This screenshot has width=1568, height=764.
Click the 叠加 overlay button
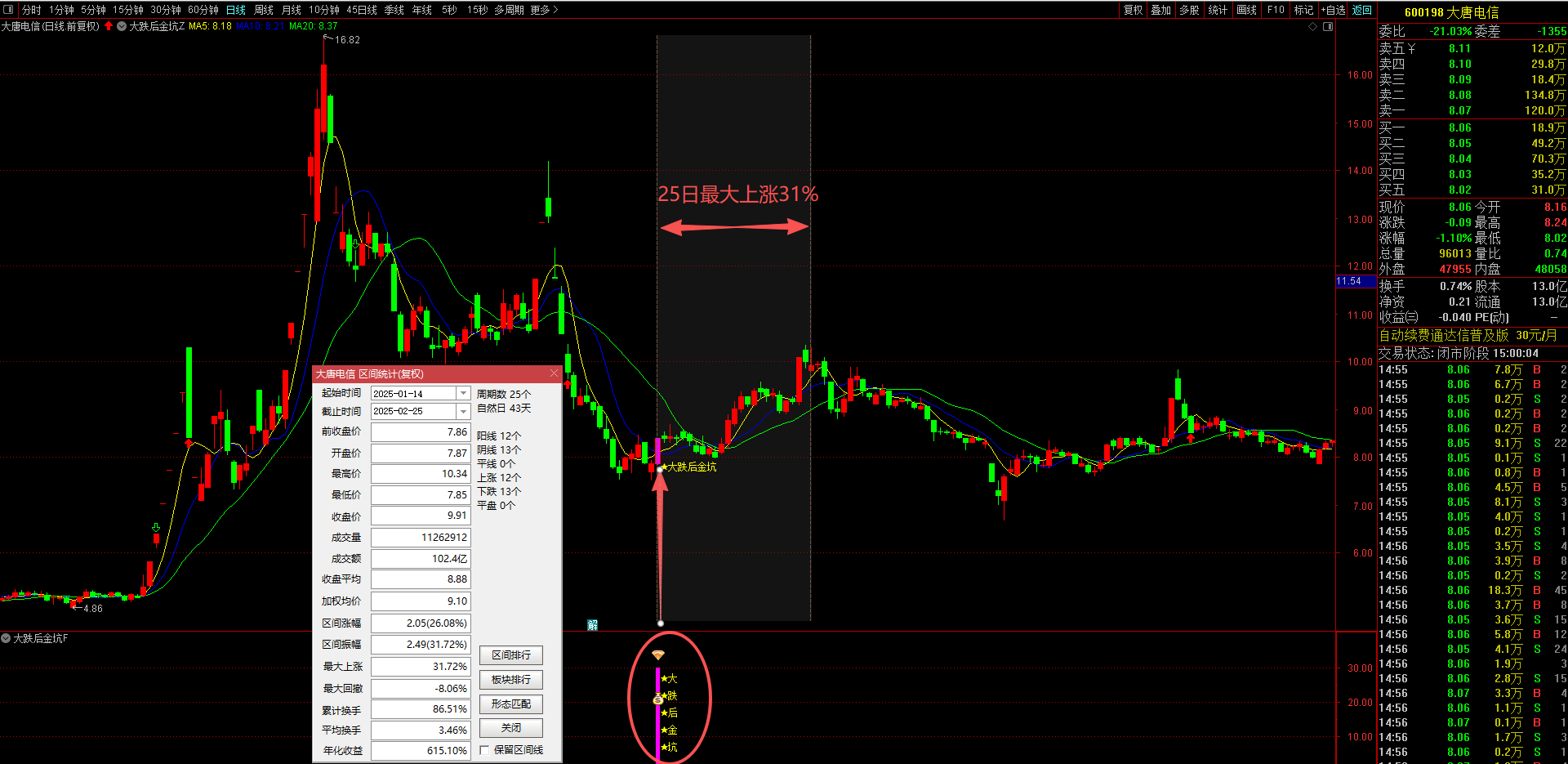(1161, 10)
